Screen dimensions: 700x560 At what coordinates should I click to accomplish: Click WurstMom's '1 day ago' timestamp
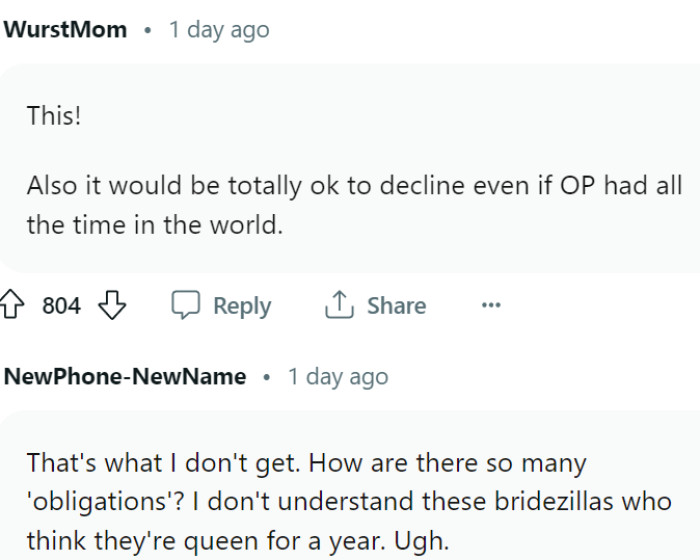pos(219,30)
